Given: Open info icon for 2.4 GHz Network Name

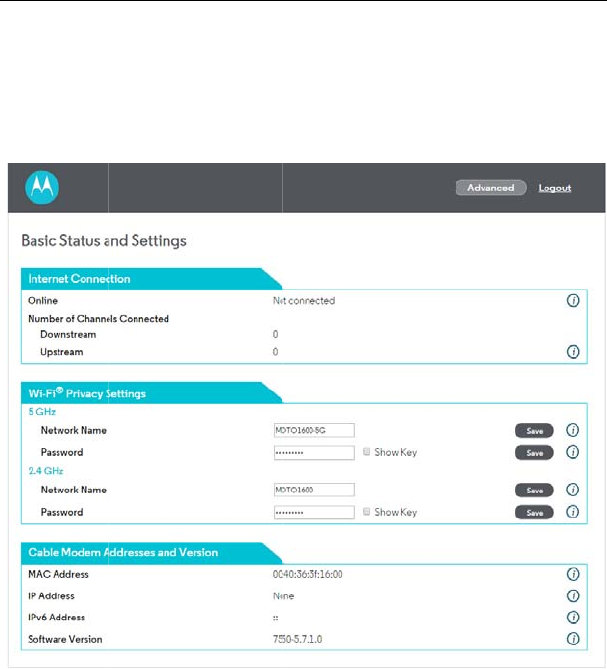Looking at the screenshot, I should (572, 489).
